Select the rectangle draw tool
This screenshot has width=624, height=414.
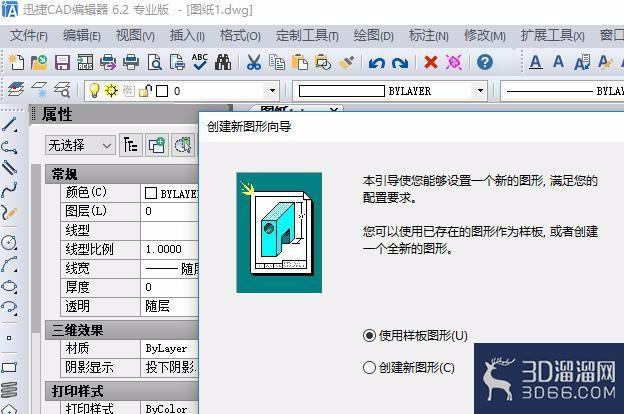coord(9,367)
